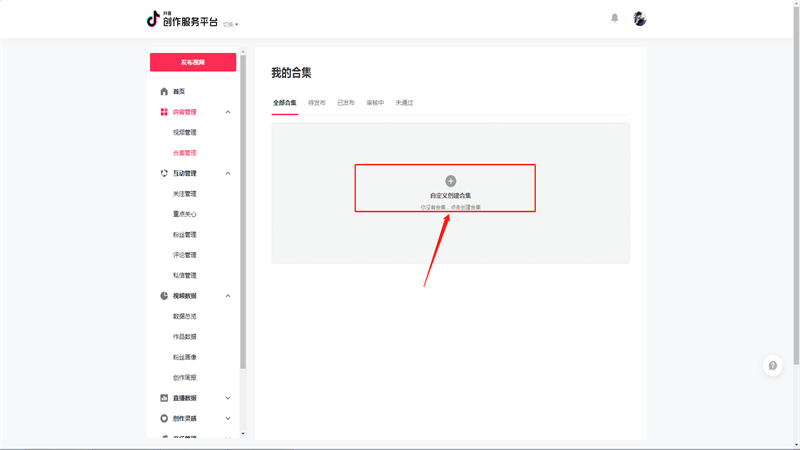Viewport: 800px width, 450px height.
Task: Open 视频管理 in the sidebar
Action: (x=185, y=132)
